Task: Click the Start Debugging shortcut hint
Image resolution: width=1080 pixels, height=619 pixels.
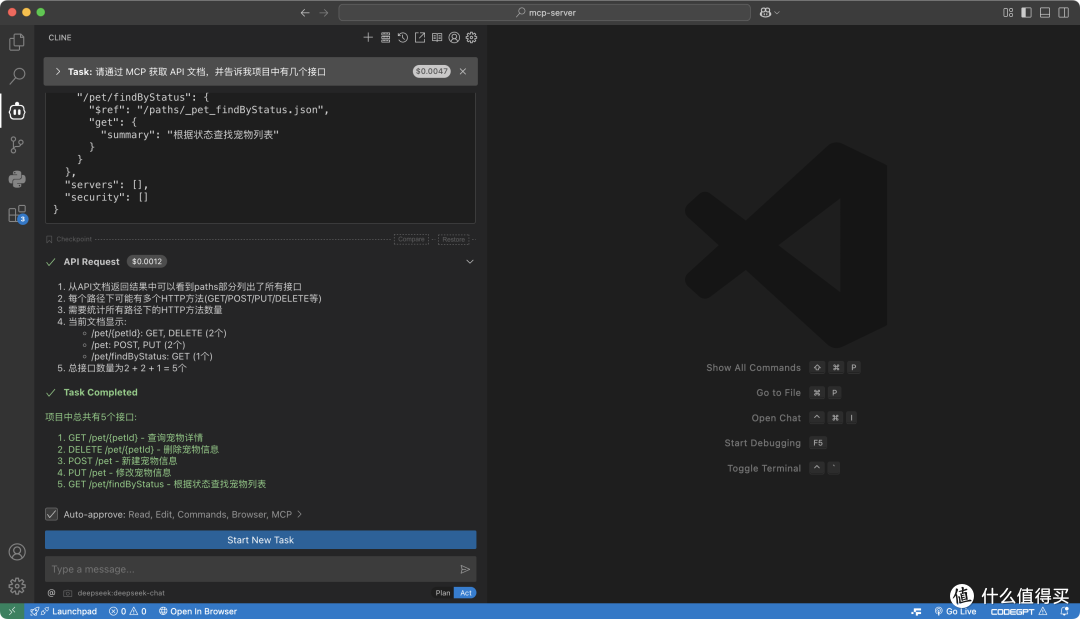Action: pyautogui.click(x=776, y=443)
